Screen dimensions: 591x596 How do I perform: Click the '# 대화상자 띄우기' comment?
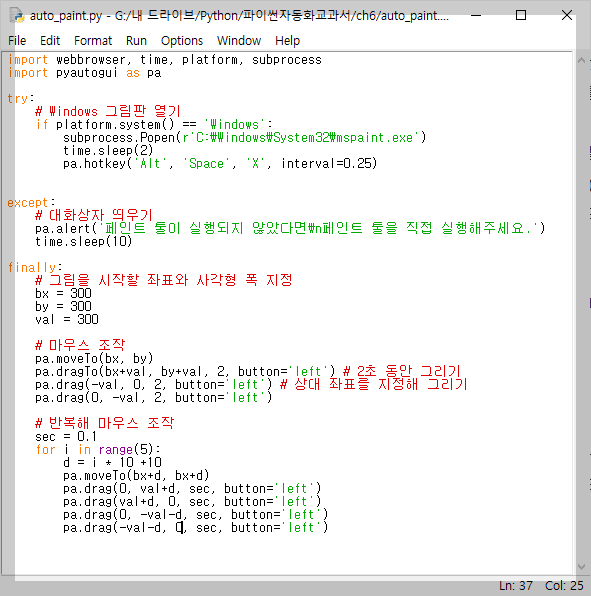pos(94,216)
